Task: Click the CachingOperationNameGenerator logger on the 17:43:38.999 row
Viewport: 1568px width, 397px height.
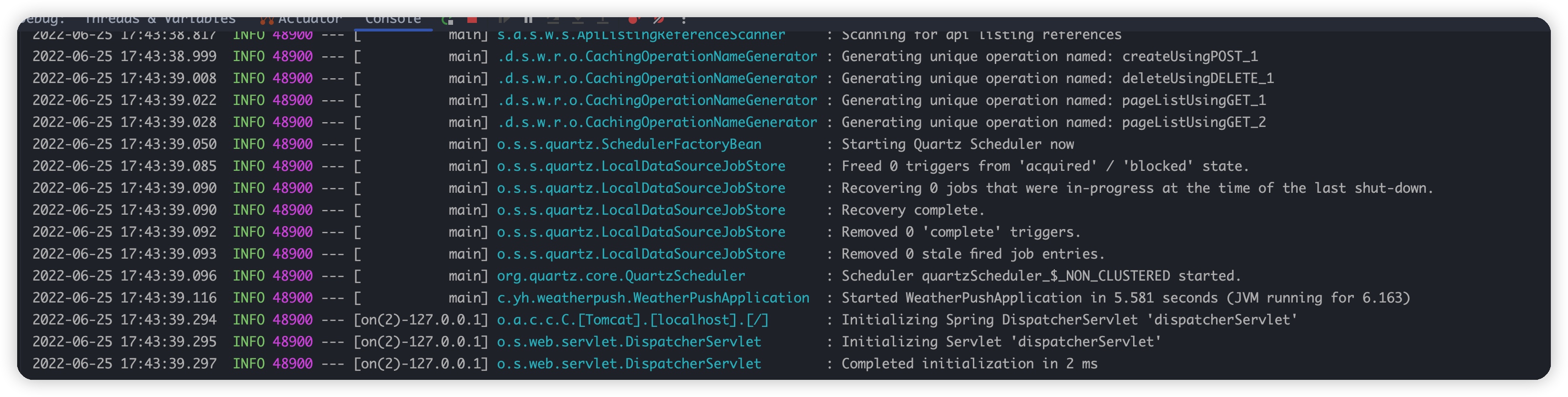Action: [657, 57]
